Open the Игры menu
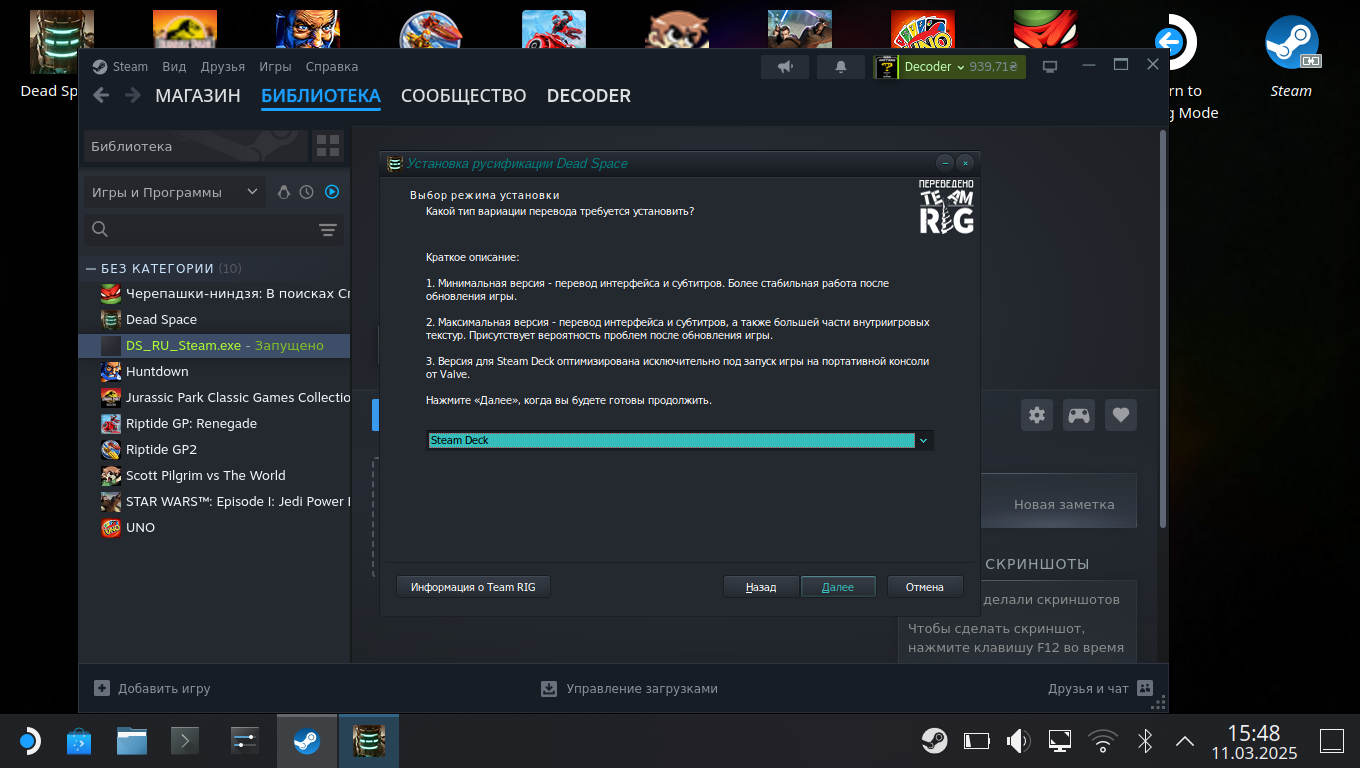This screenshot has height=768, width=1360. 275,67
